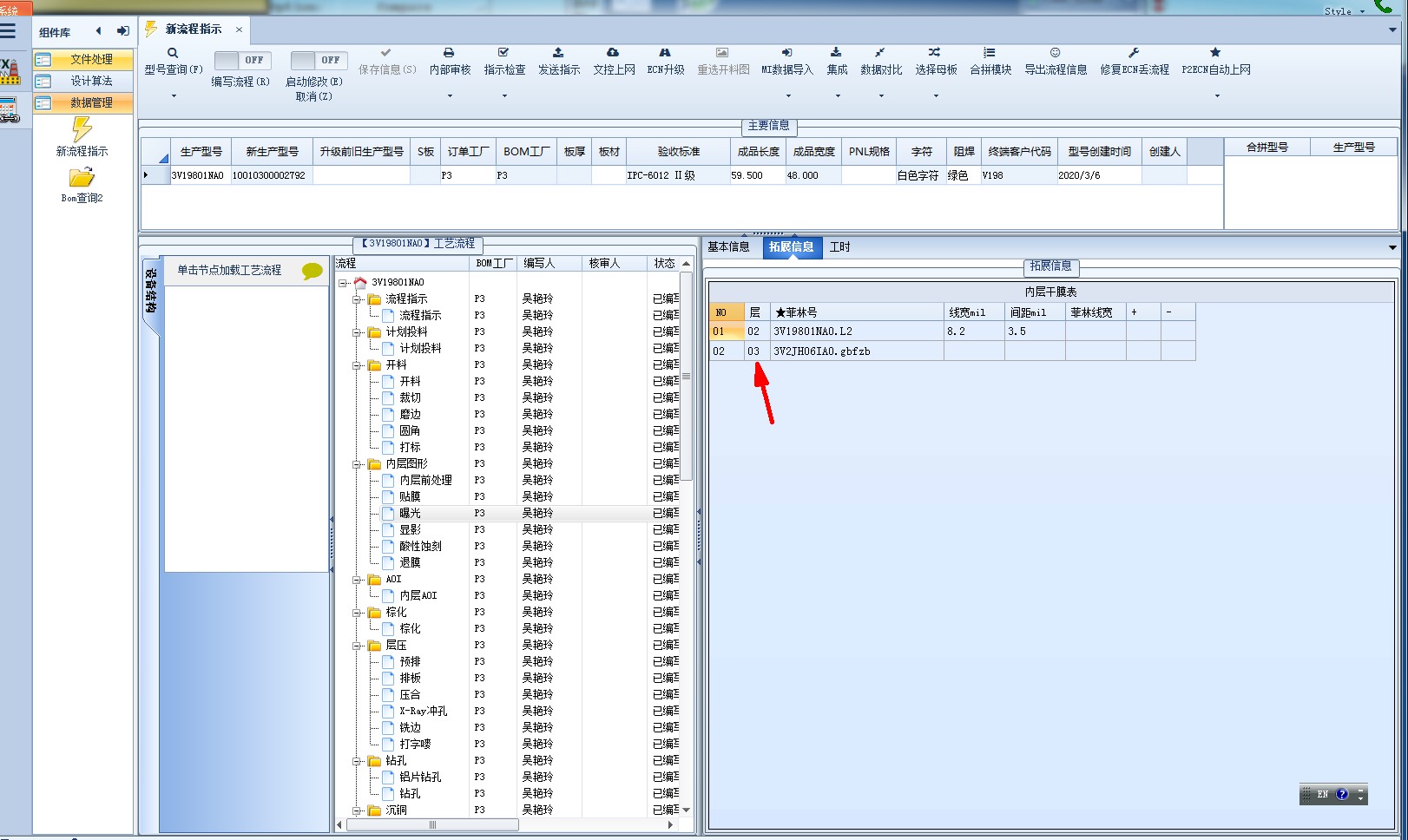
Task: Open the 数据管理 sidebar section
Action: [x=83, y=102]
